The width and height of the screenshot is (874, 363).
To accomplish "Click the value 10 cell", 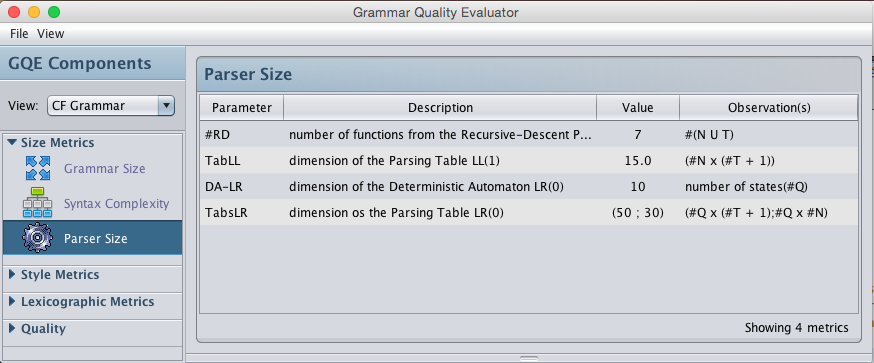I will point(638,187).
